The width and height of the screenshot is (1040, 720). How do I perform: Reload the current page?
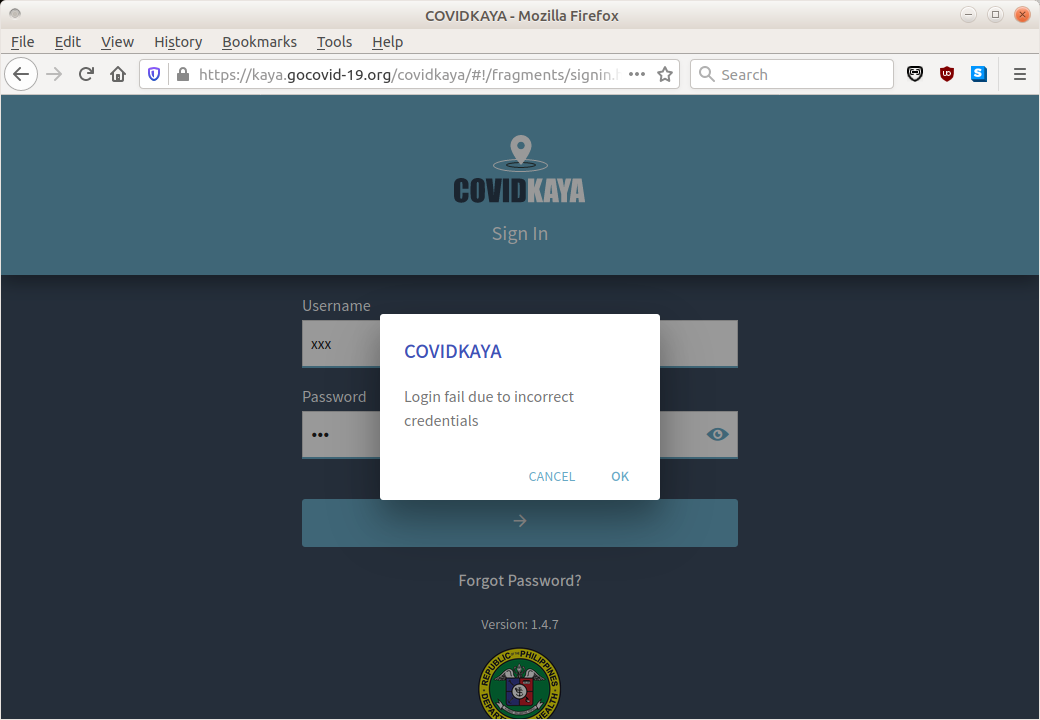coord(86,74)
